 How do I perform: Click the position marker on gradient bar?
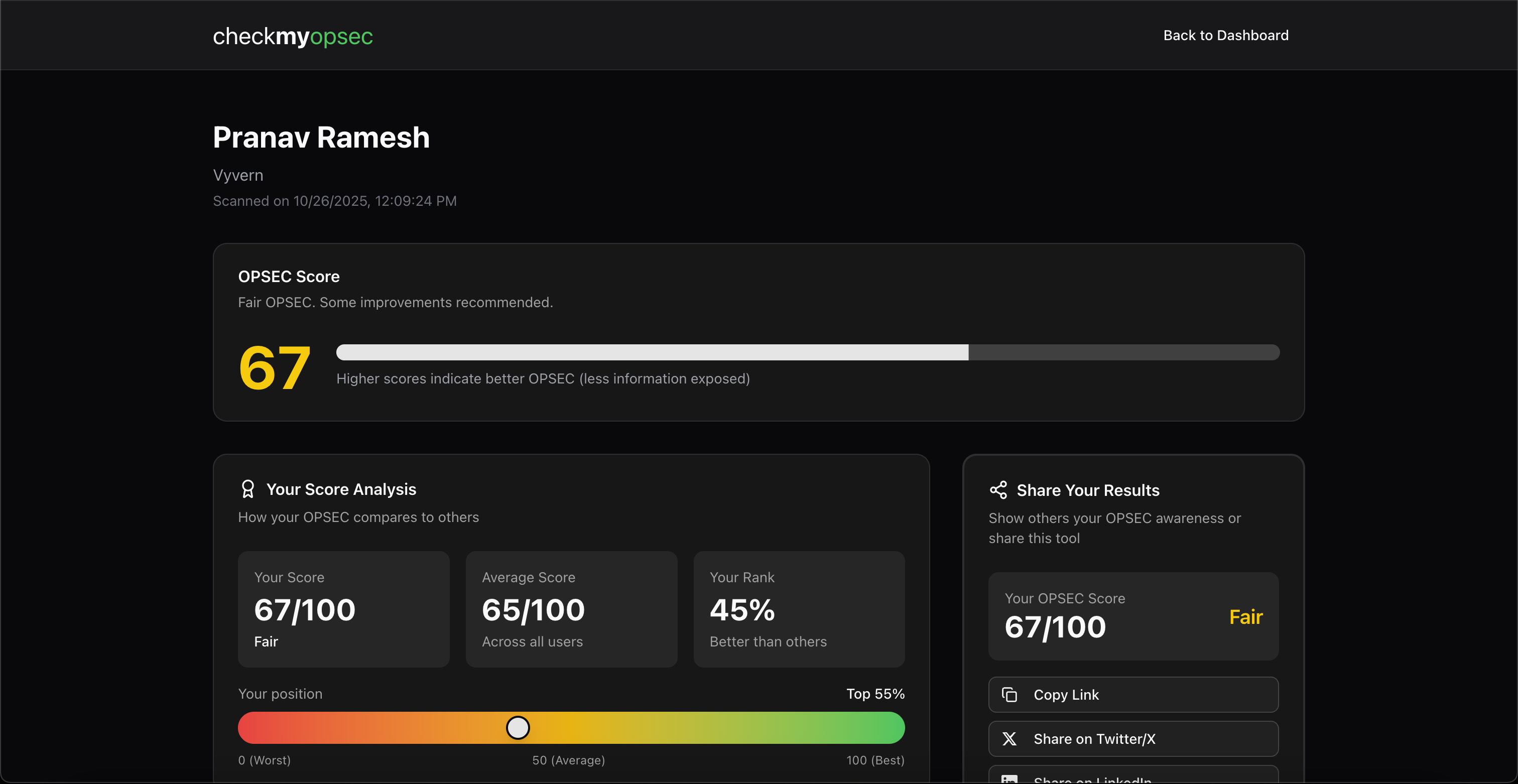tap(518, 727)
